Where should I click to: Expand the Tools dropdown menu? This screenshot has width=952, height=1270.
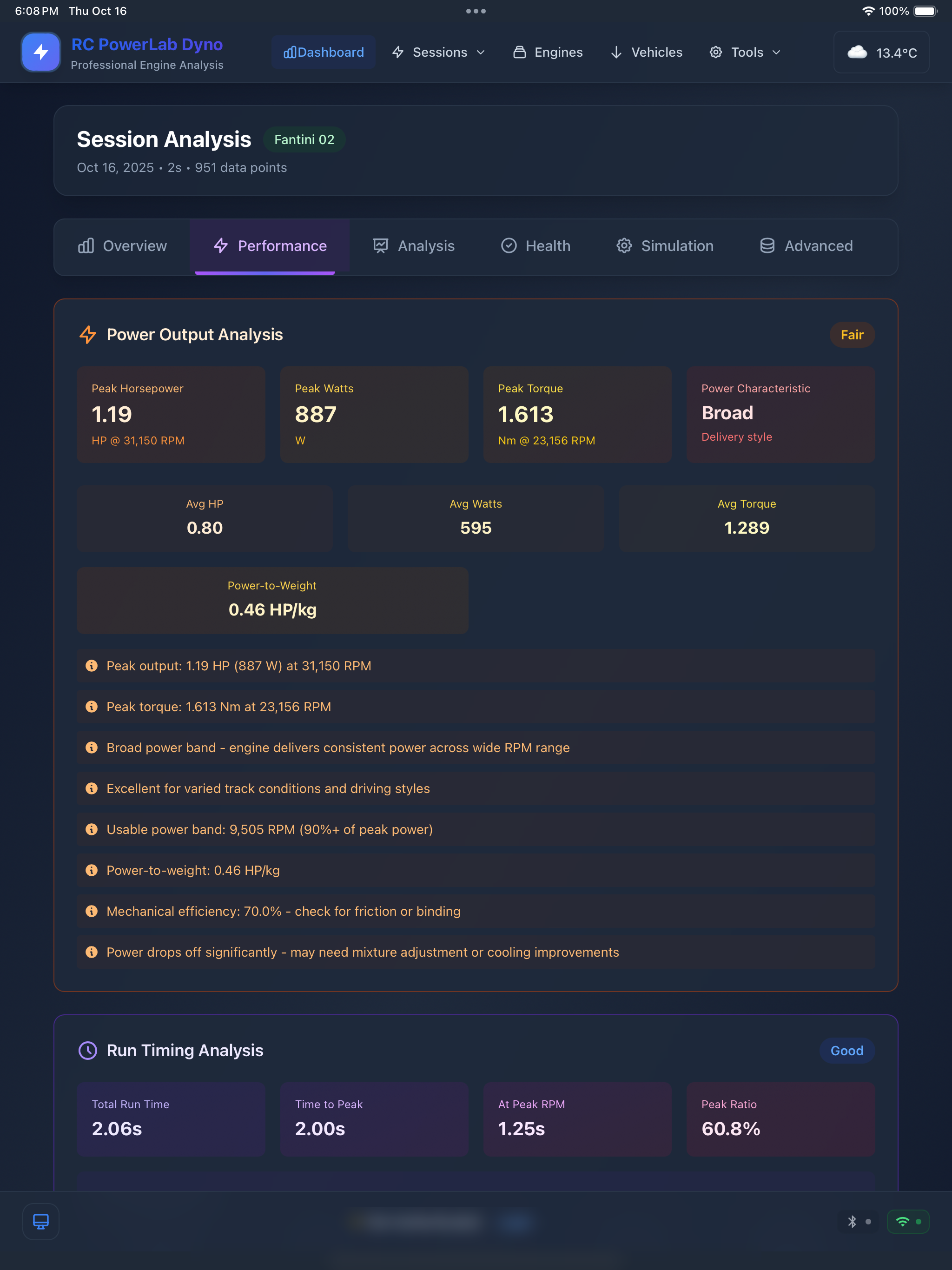745,52
